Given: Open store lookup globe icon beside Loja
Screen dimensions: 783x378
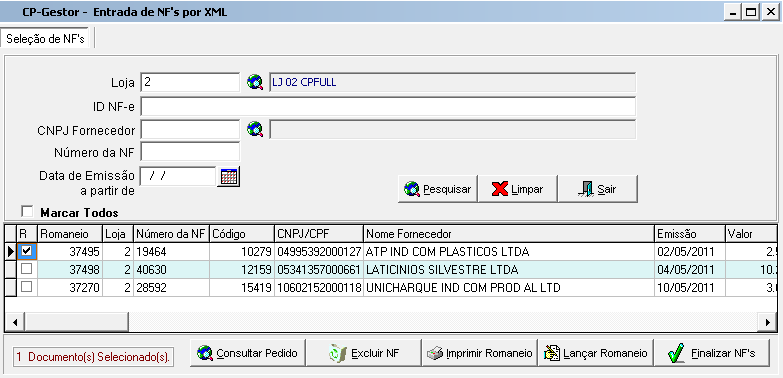Looking at the screenshot, I should [x=255, y=82].
